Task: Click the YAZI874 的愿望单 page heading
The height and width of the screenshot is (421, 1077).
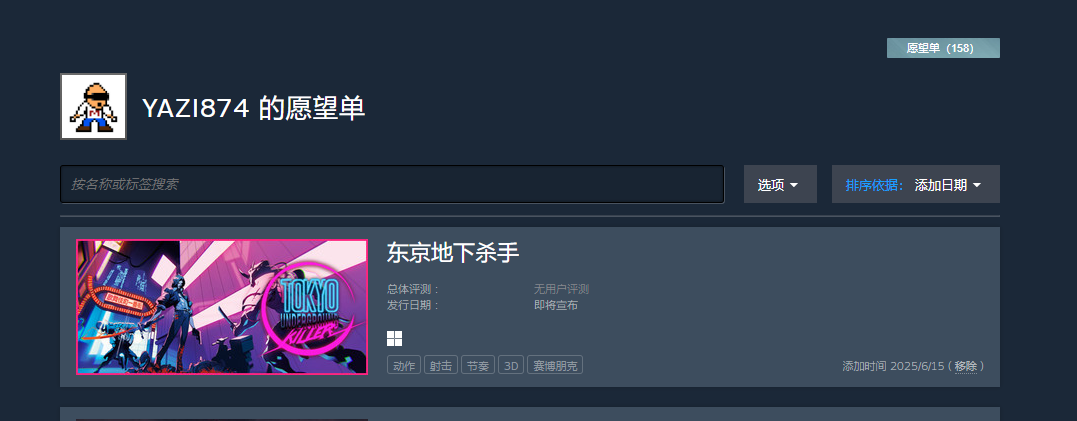Action: (253, 109)
